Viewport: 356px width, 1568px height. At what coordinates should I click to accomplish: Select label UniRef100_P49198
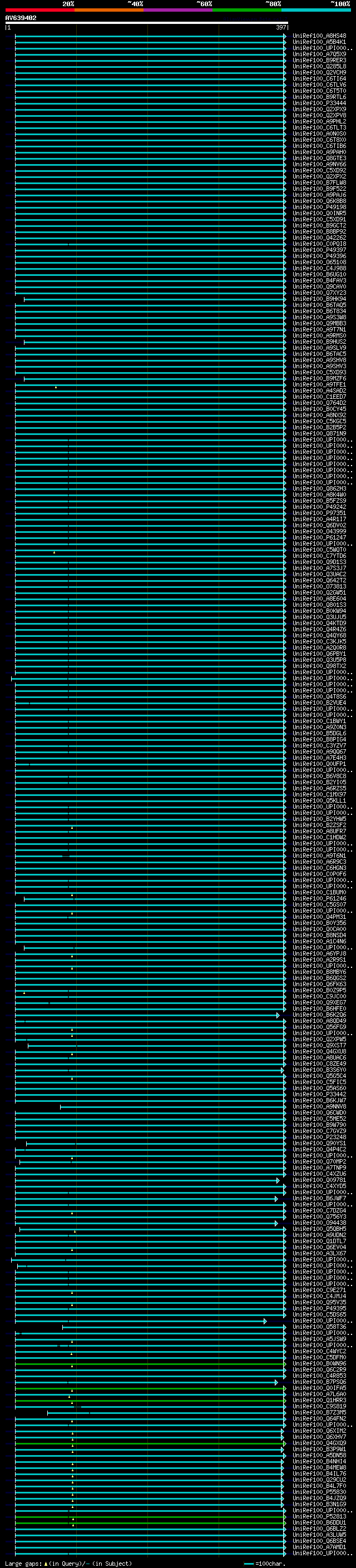tap(319, 207)
